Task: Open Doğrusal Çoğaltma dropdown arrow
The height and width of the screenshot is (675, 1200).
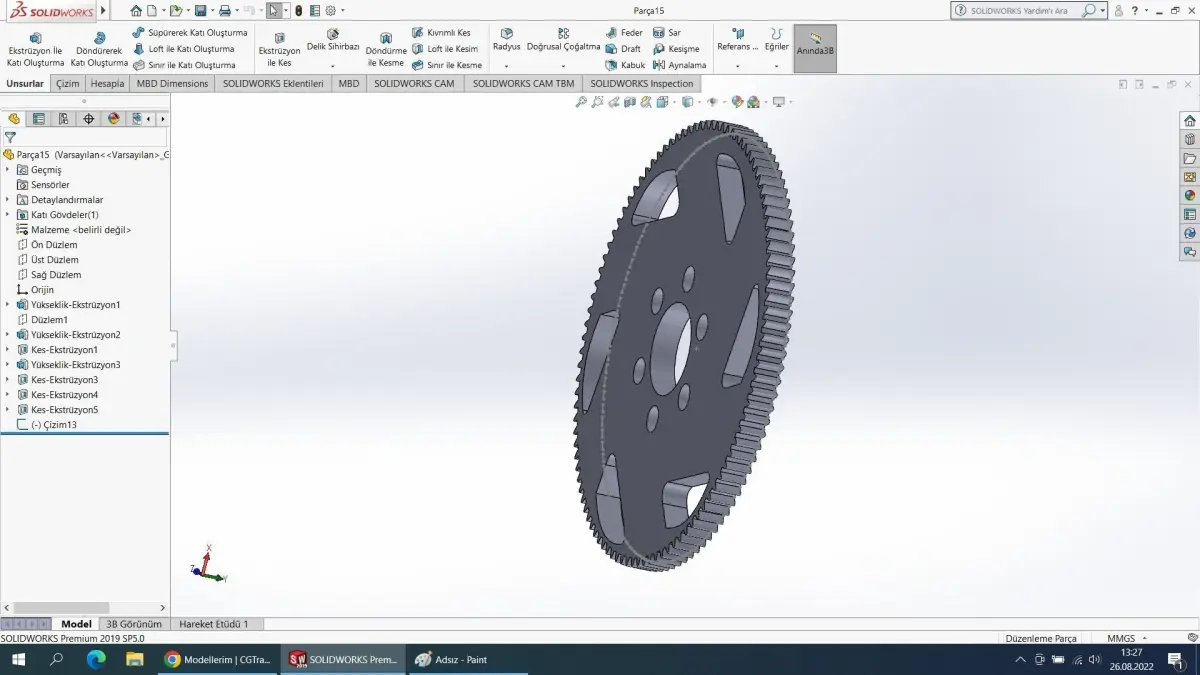Action: pyautogui.click(x=564, y=66)
